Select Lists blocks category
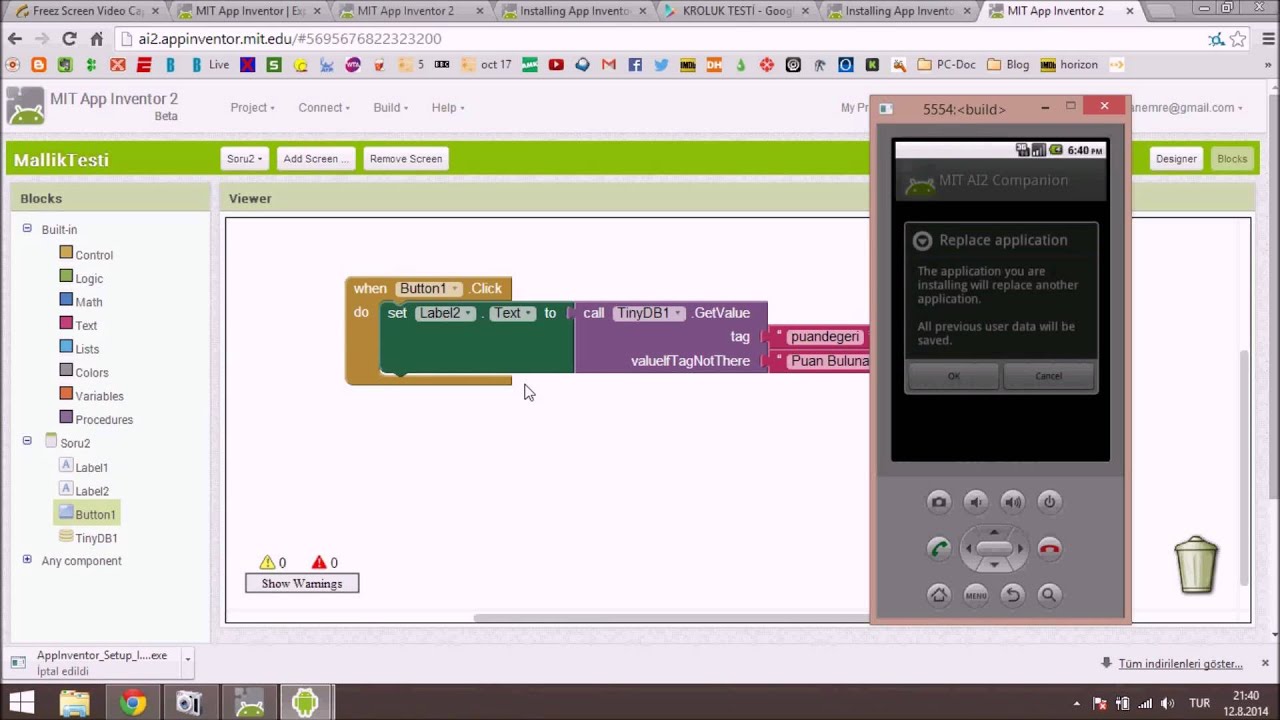This screenshot has height=720, width=1280. (79, 348)
